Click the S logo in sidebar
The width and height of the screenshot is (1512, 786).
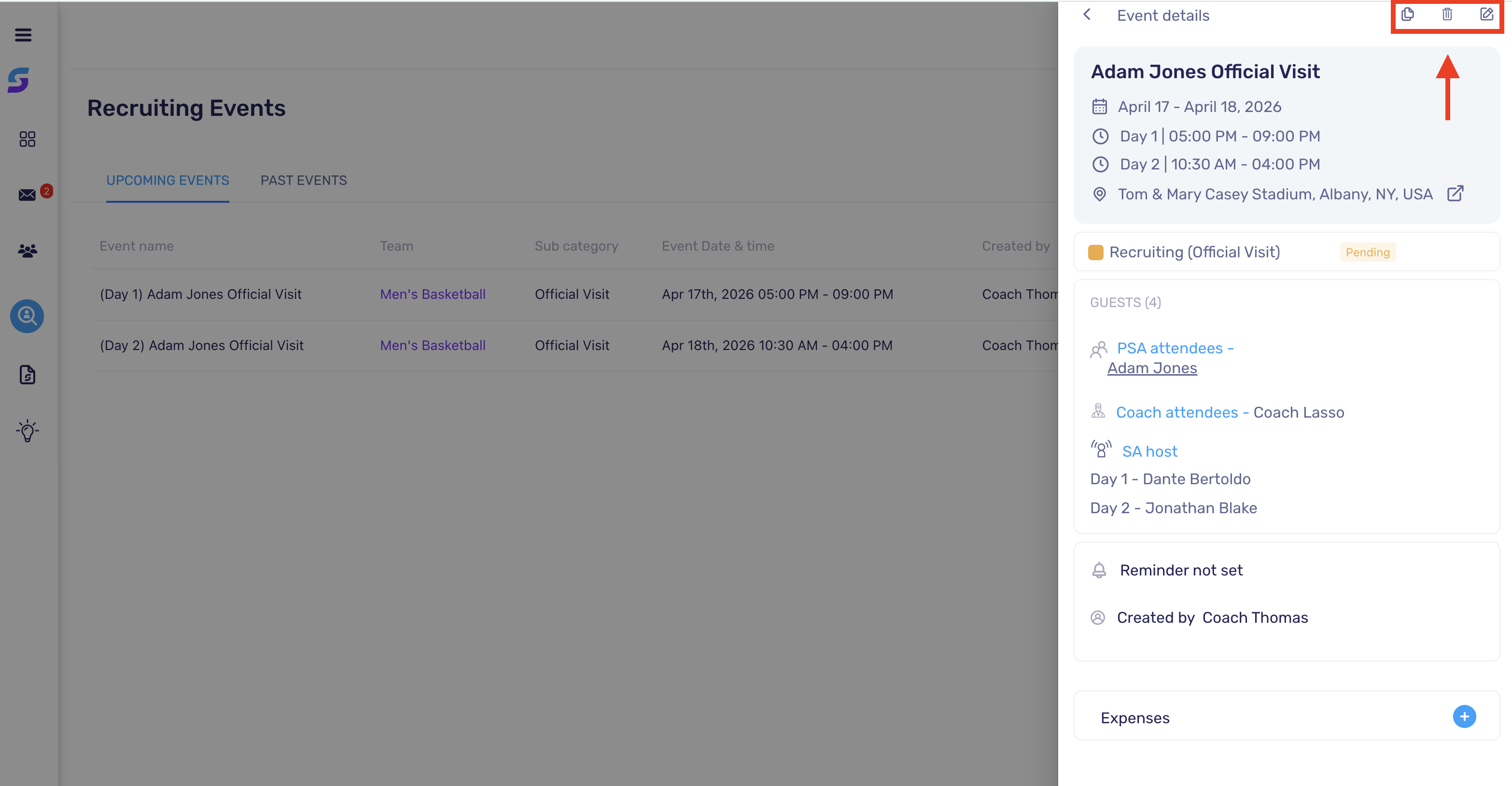pyautogui.click(x=18, y=80)
